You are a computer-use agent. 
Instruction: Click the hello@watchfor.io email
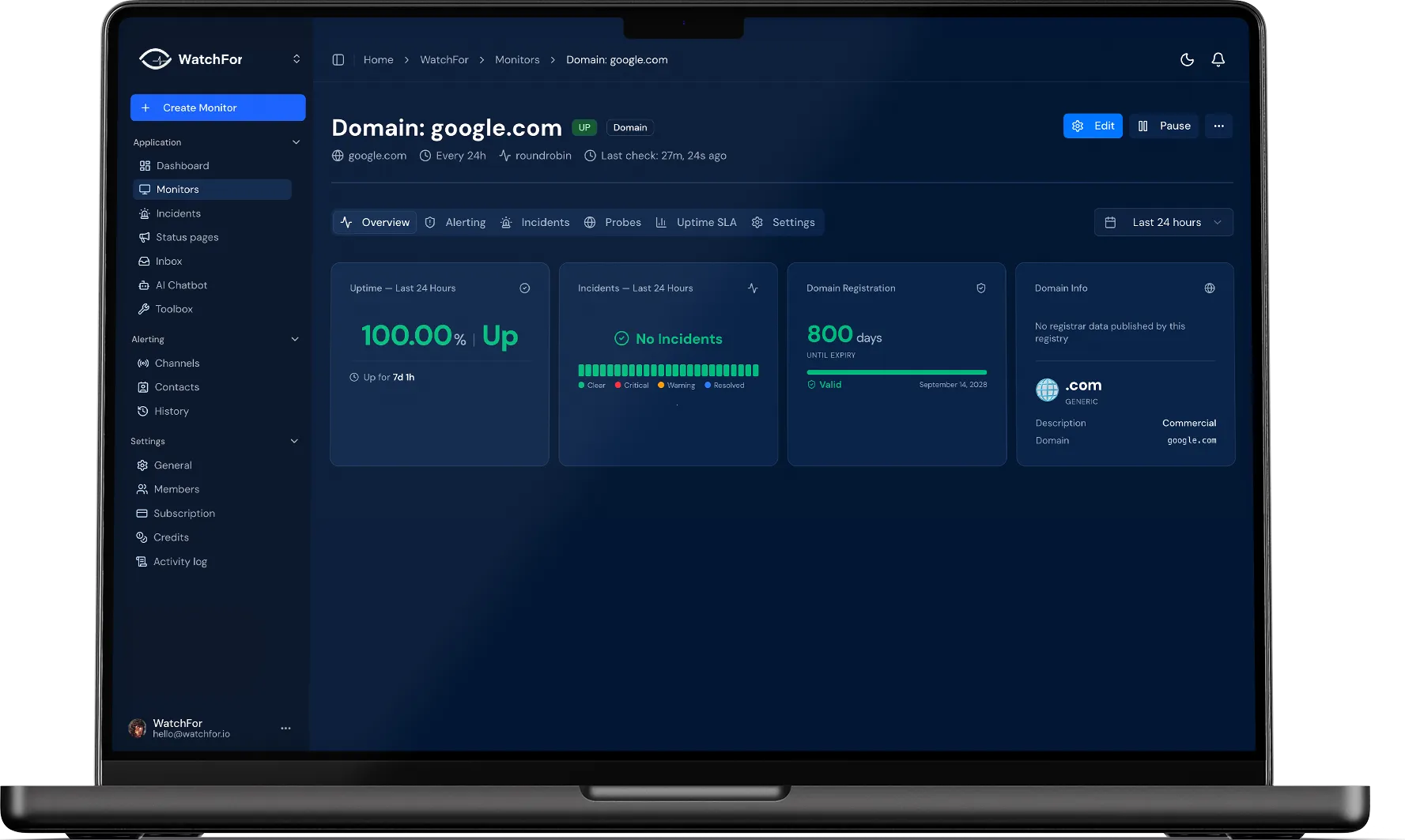[191, 734]
